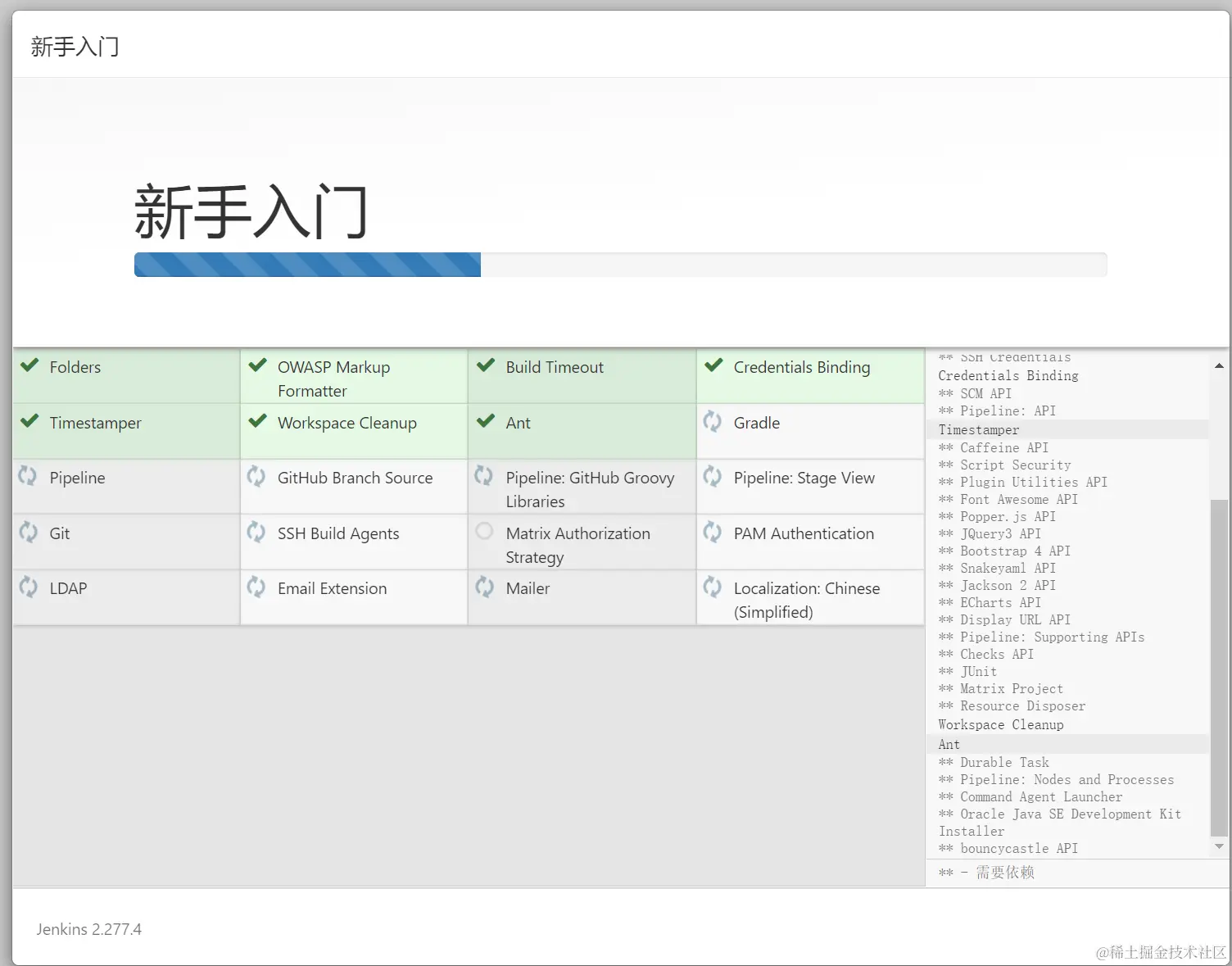
Task: Click the ** Caffeine API log line
Action: tap(993, 447)
